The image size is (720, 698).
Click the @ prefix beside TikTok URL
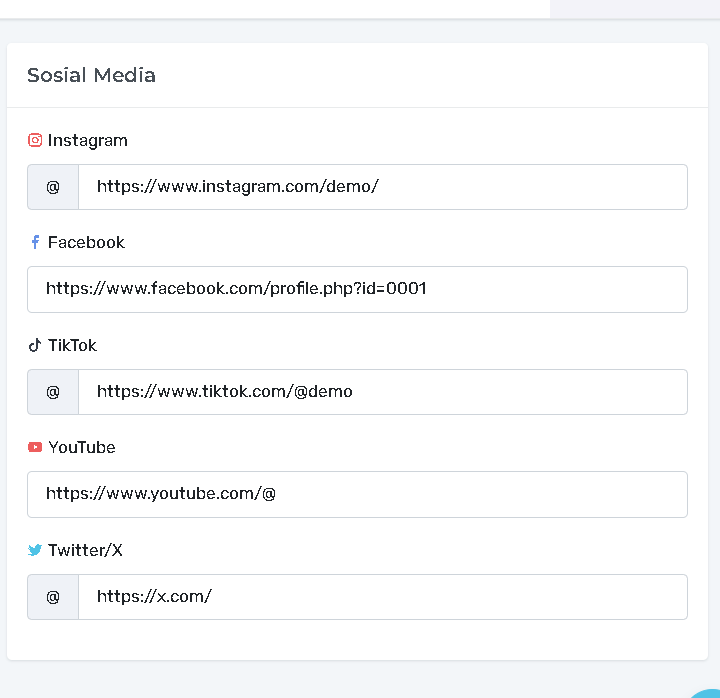53,392
